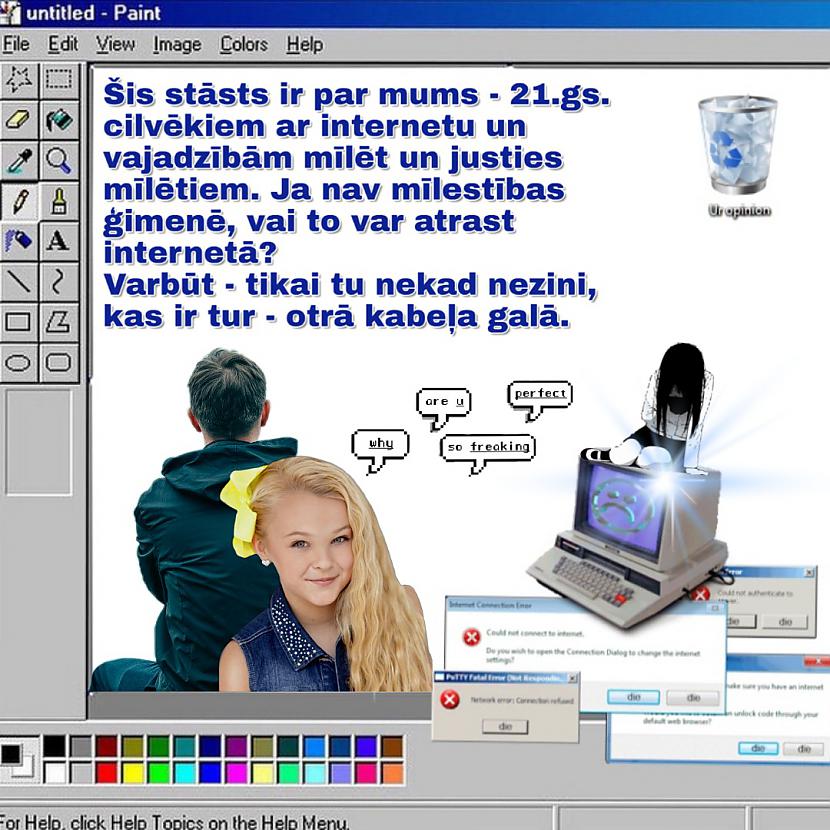Open the File menu

16,44
